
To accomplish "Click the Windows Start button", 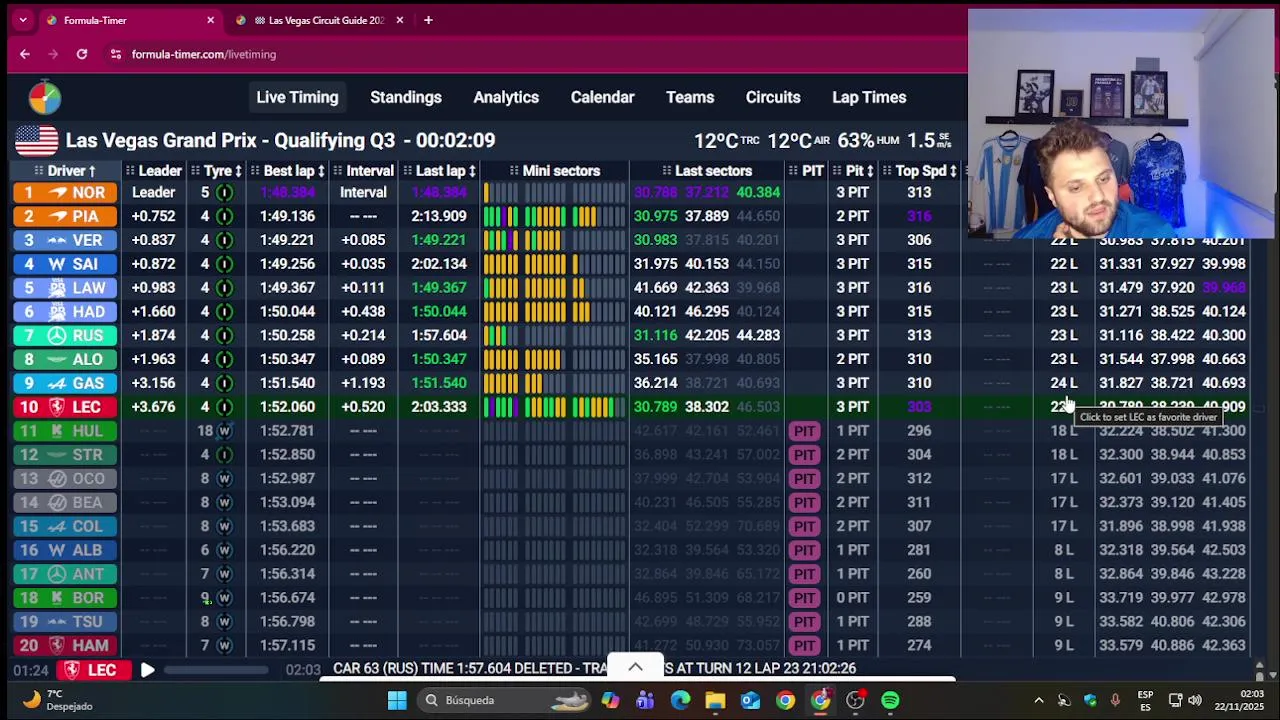I will pos(397,700).
